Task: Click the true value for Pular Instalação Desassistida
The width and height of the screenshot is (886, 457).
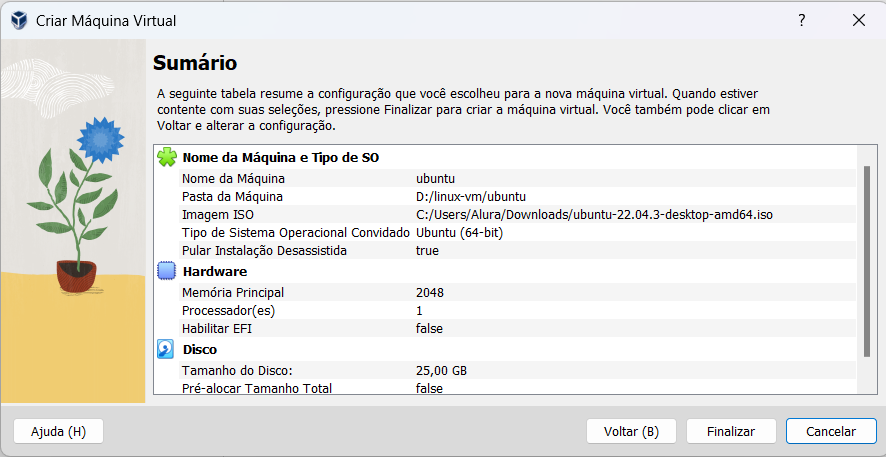Action: point(427,250)
